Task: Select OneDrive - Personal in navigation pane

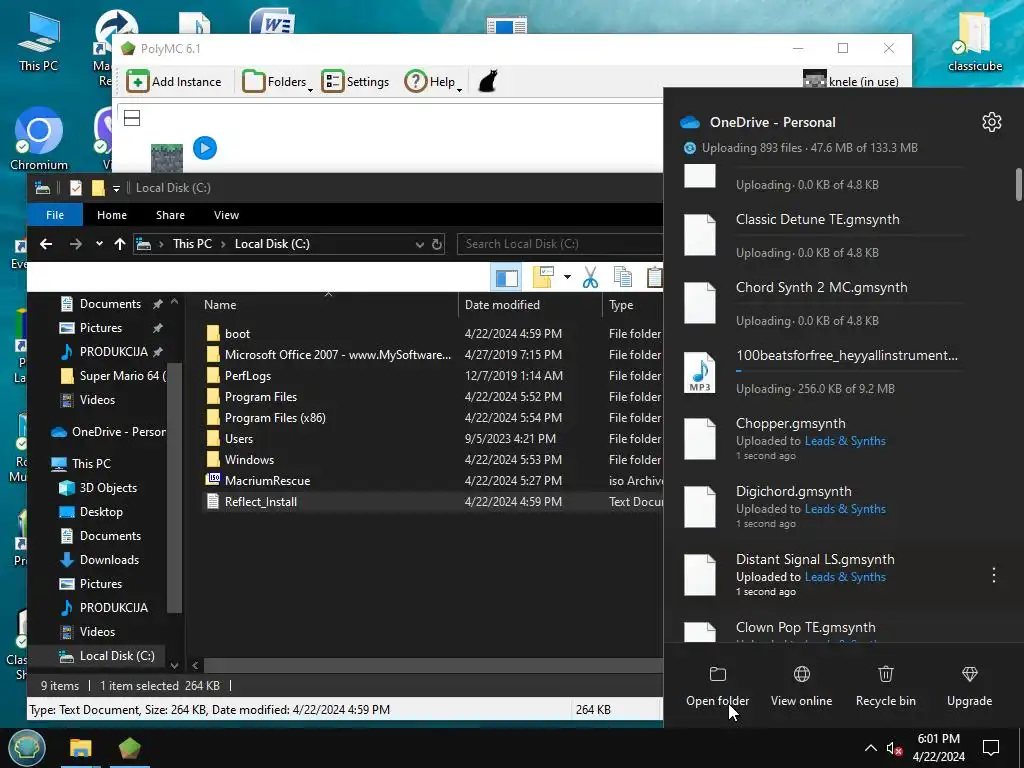Action: [108, 432]
